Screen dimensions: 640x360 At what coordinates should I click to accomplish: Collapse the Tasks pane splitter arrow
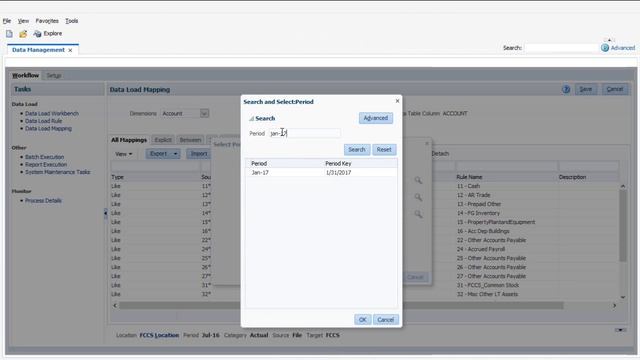coord(106,213)
